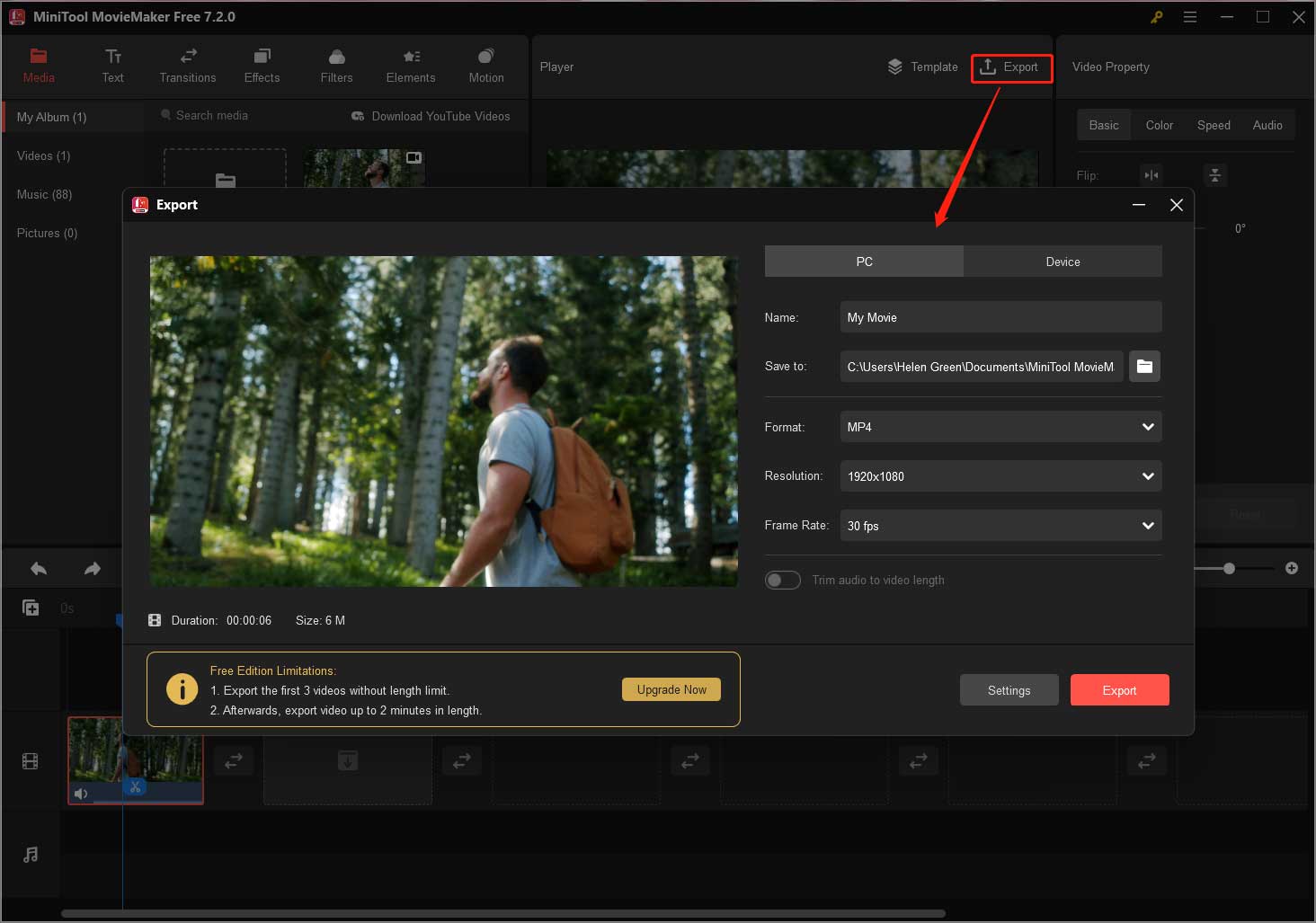
Task: Click the Template button in Player bar
Action: click(923, 67)
